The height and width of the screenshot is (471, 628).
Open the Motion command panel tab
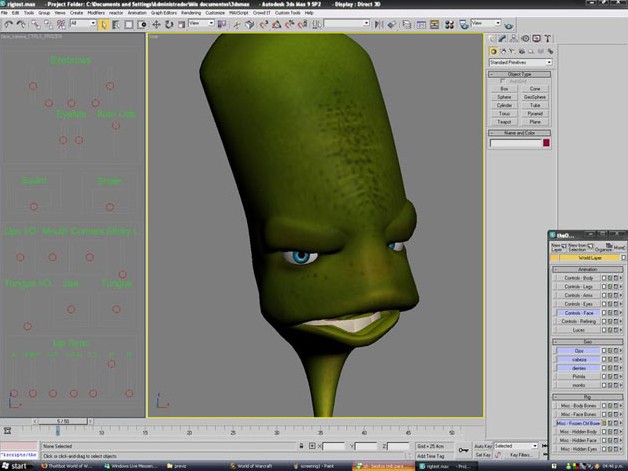click(525, 37)
